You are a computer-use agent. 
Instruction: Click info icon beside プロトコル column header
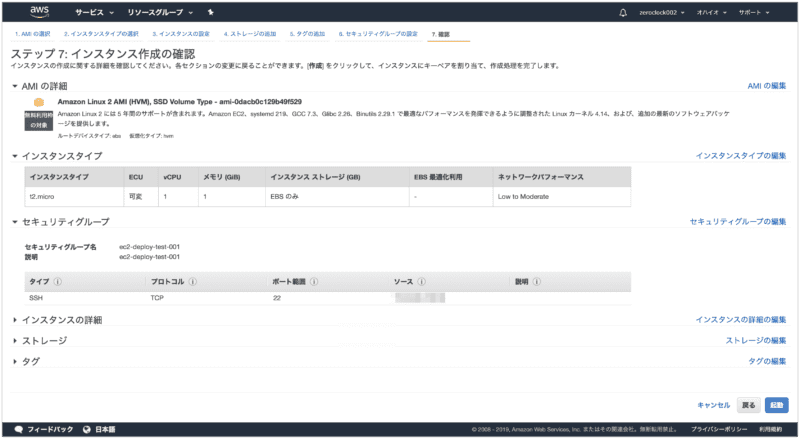[x=191, y=282]
